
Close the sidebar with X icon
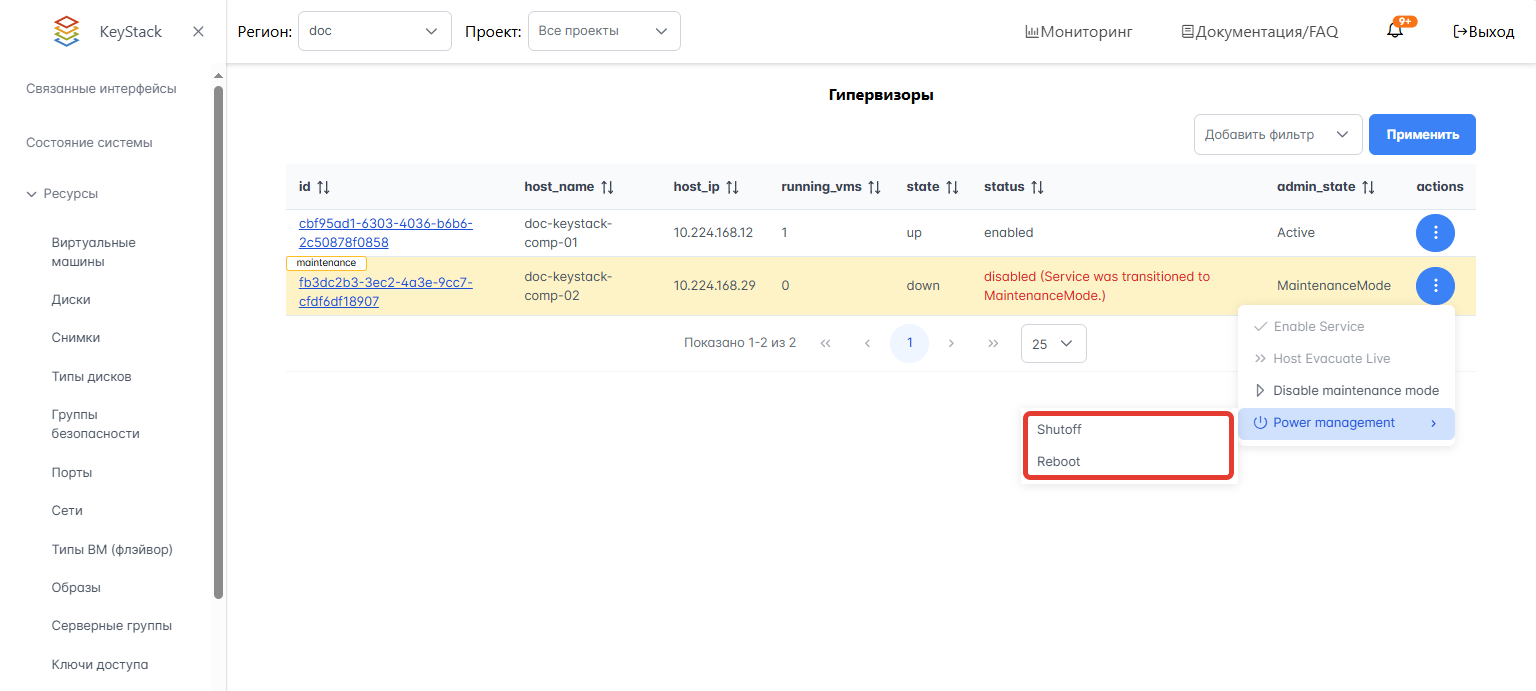pyautogui.click(x=198, y=32)
